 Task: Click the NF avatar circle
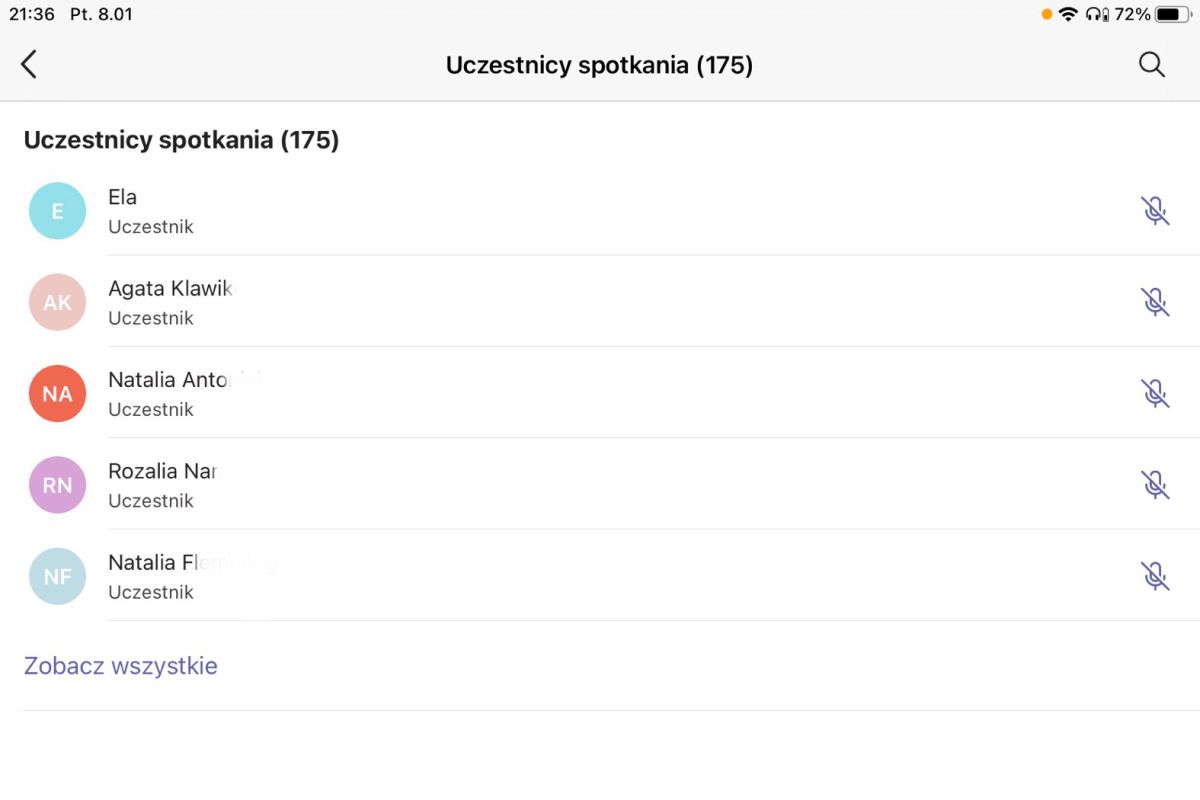tap(57, 576)
